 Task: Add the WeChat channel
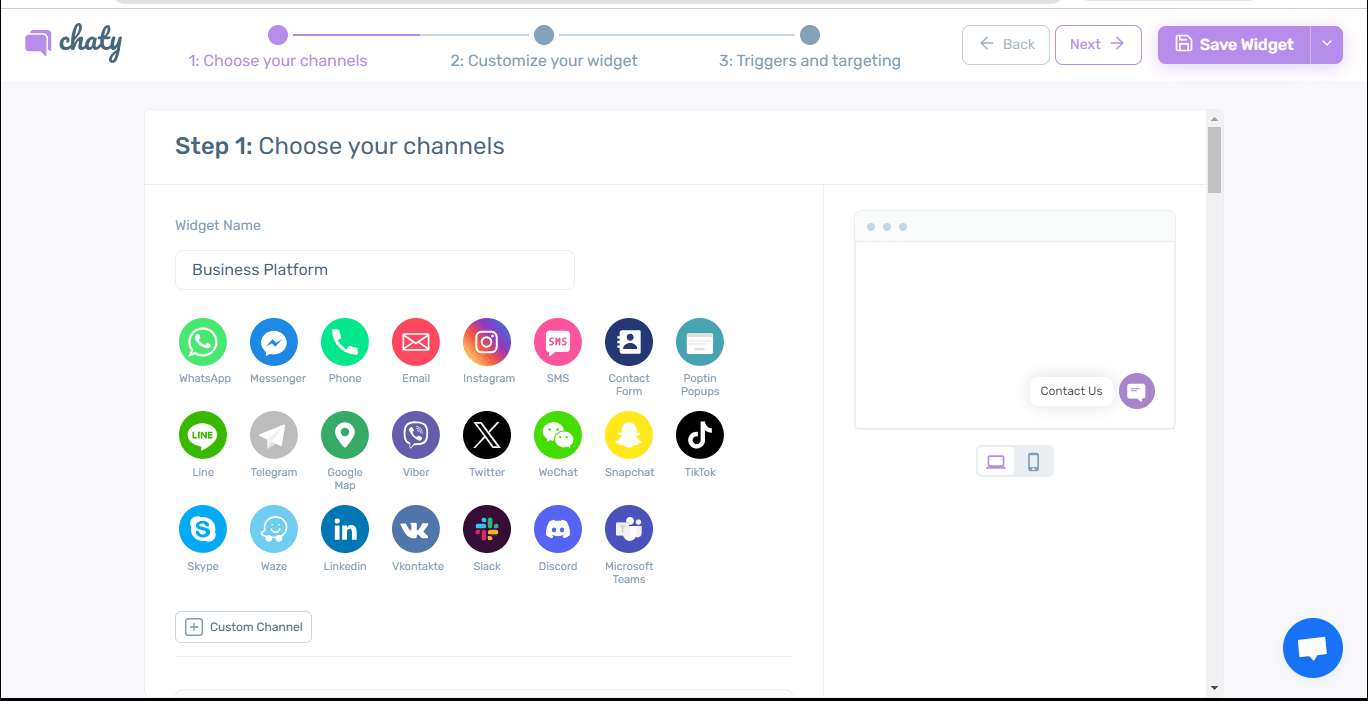[x=558, y=436]
